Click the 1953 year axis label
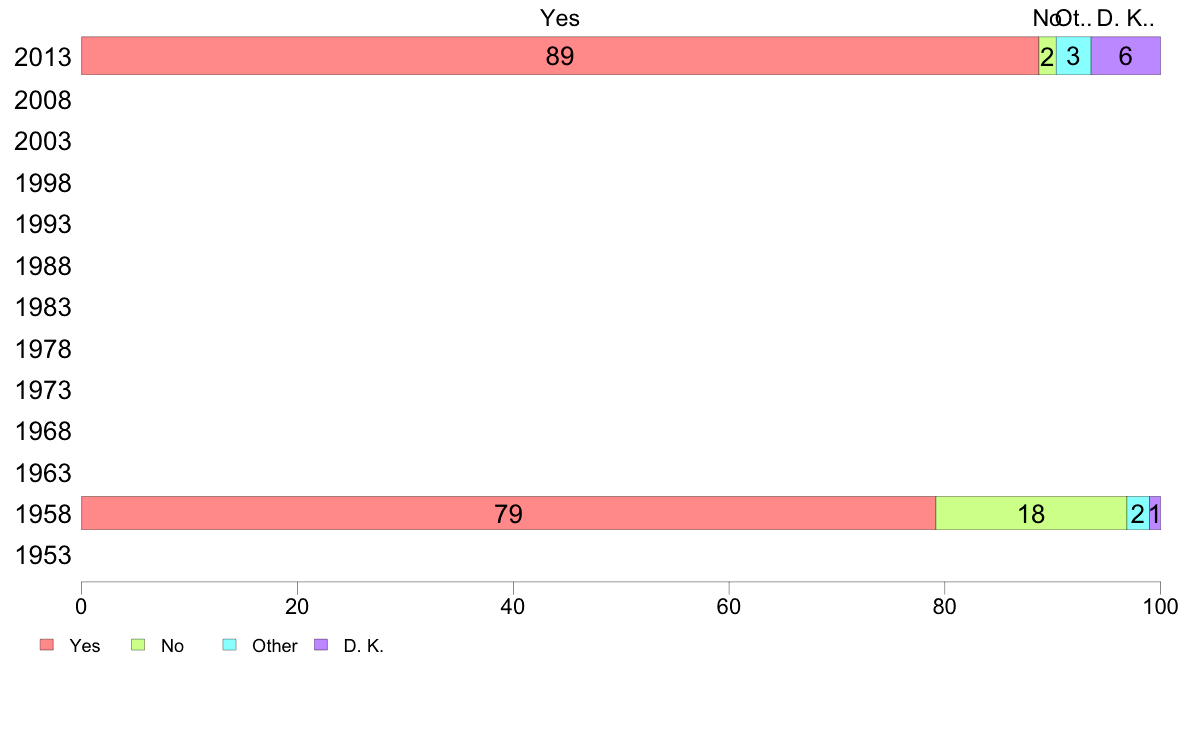Image resolution: width=1188 pixels, height=736 pixels. (42, 556)
